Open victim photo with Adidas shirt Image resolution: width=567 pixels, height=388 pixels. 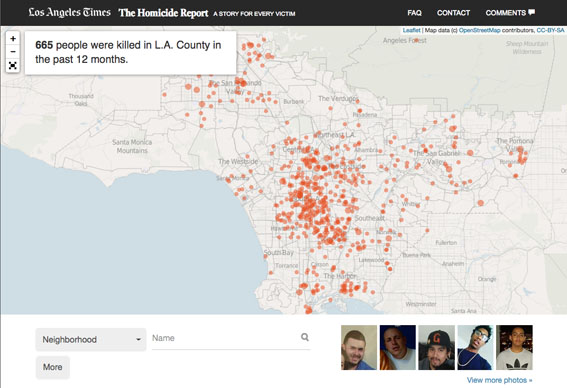[514, 348]
